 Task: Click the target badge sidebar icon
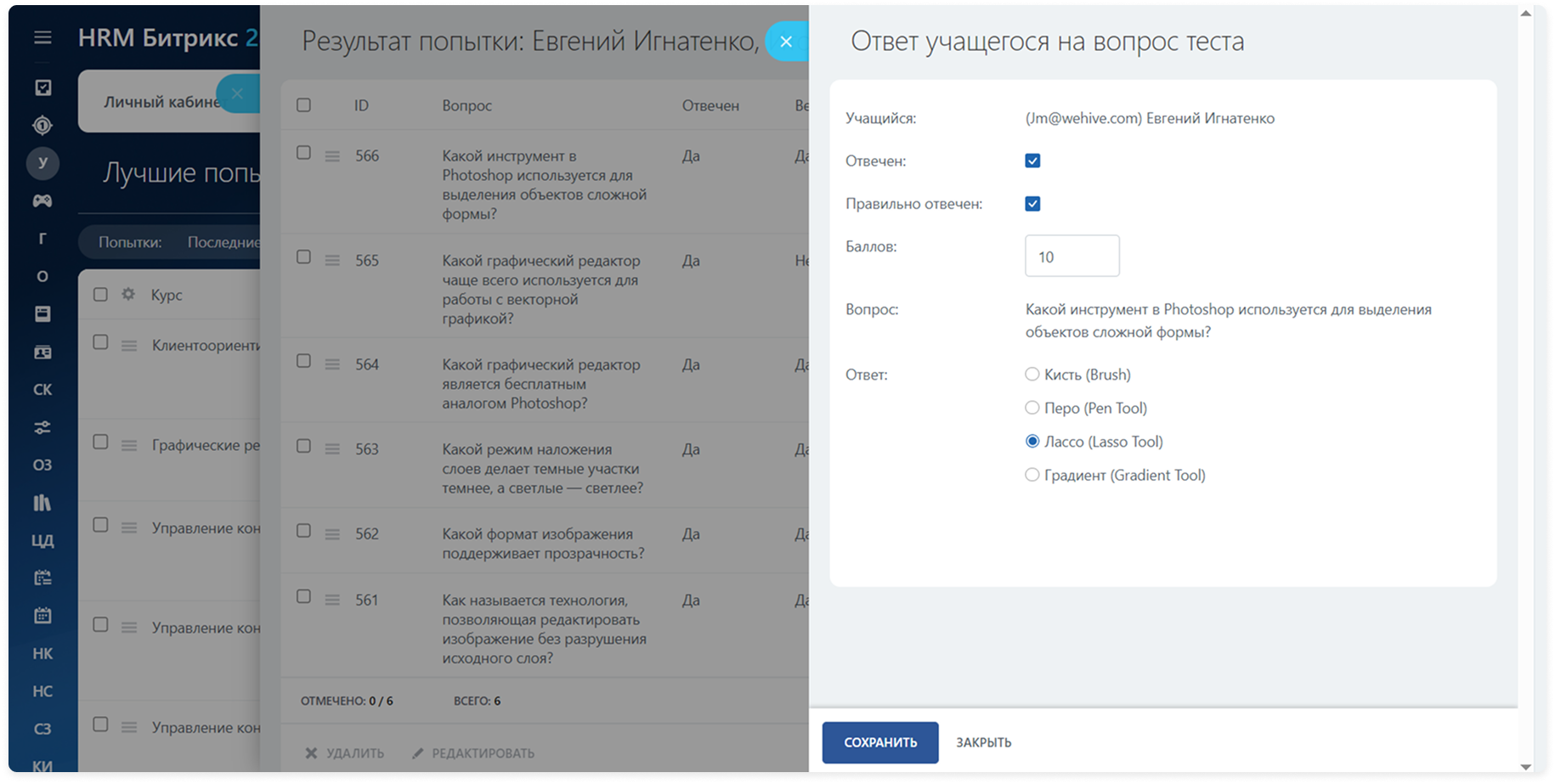(x=42, y=126)
